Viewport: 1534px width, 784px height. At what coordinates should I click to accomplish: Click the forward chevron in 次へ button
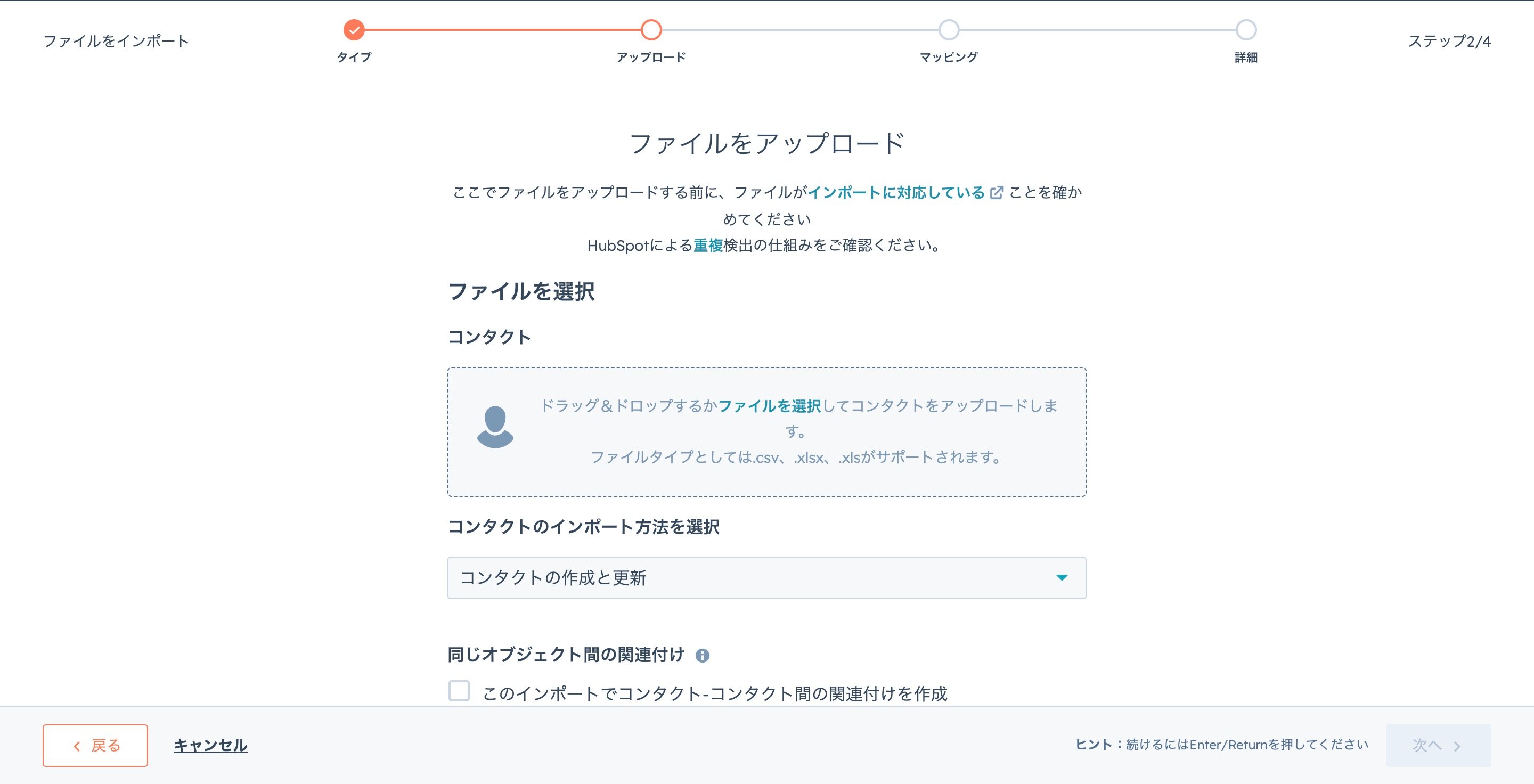click(1457, 746)
